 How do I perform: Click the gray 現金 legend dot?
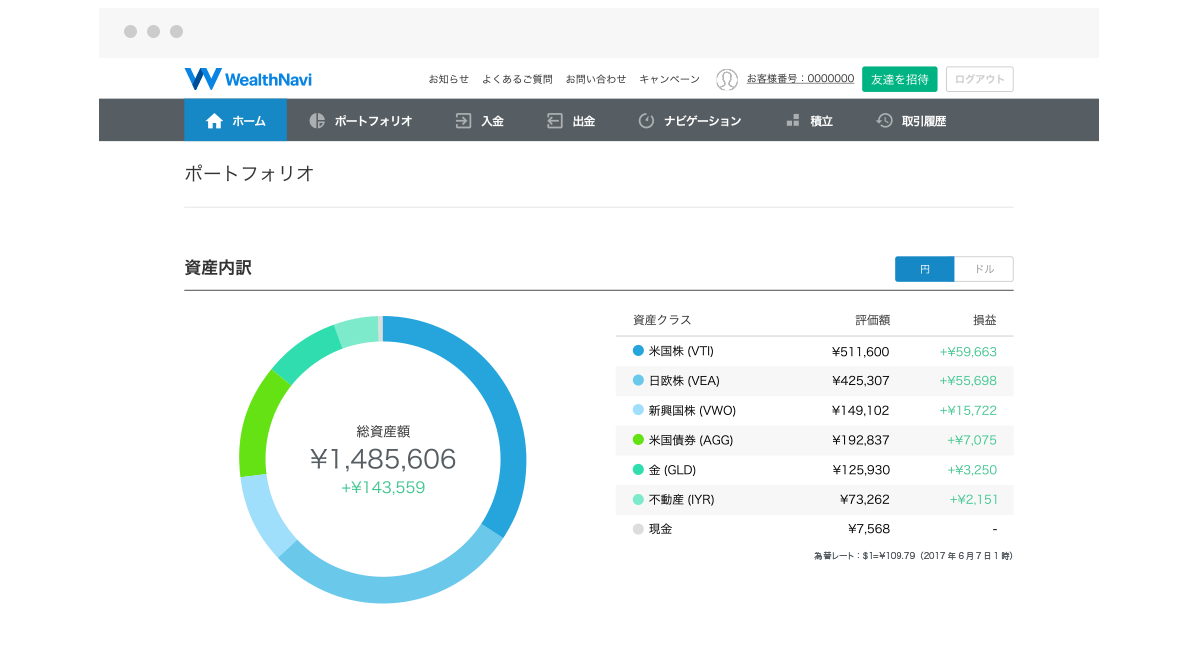coord(638,529)
